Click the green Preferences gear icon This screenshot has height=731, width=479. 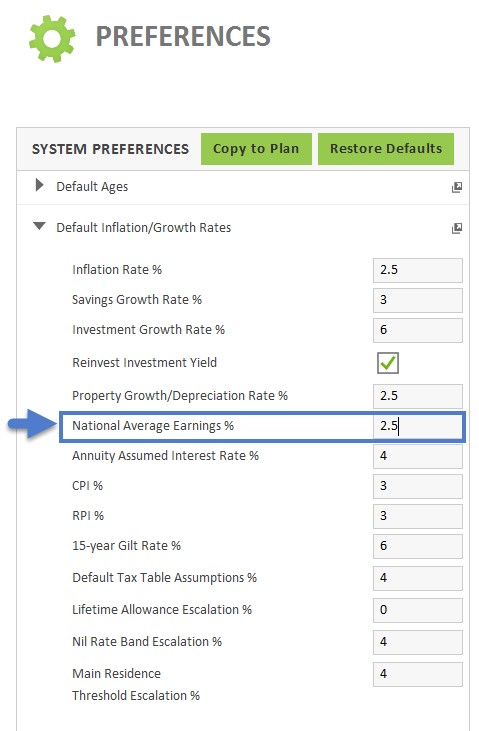click(52, 39)
